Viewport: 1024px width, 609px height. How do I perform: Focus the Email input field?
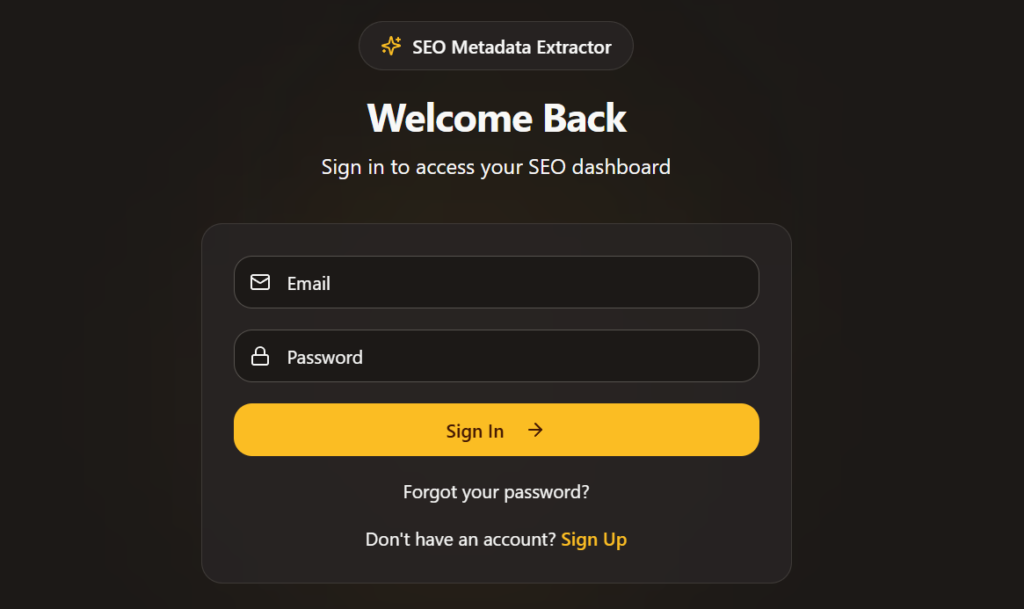click(x=520, y=283)
